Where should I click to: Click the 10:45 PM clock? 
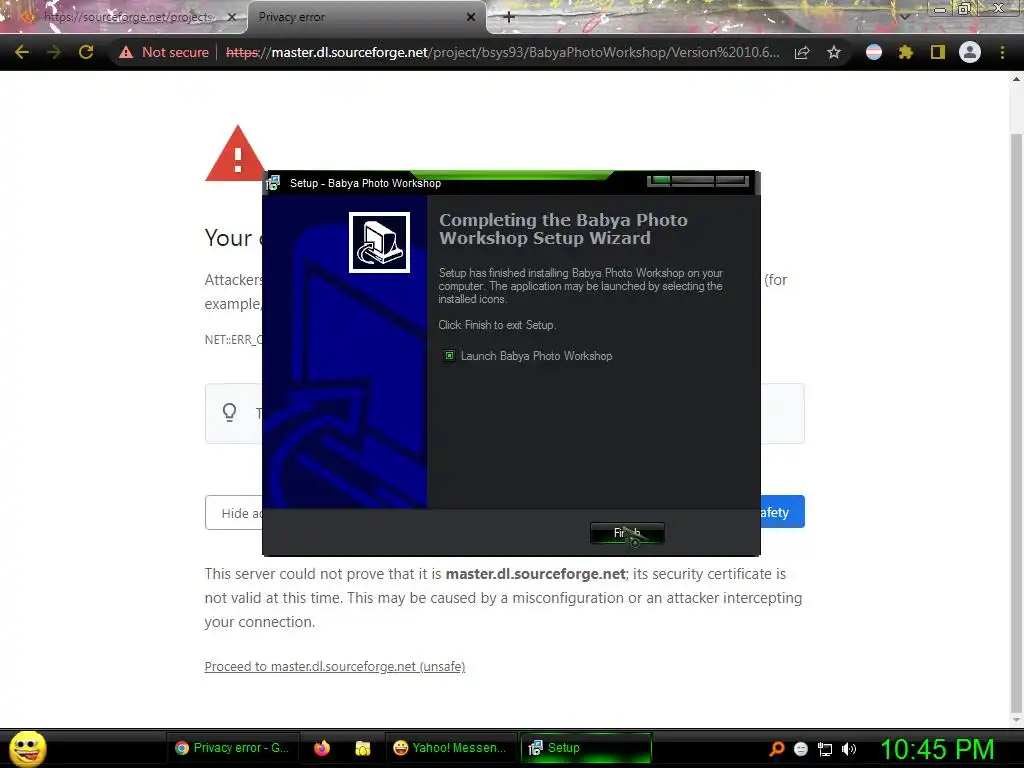(x=937, y=749)
